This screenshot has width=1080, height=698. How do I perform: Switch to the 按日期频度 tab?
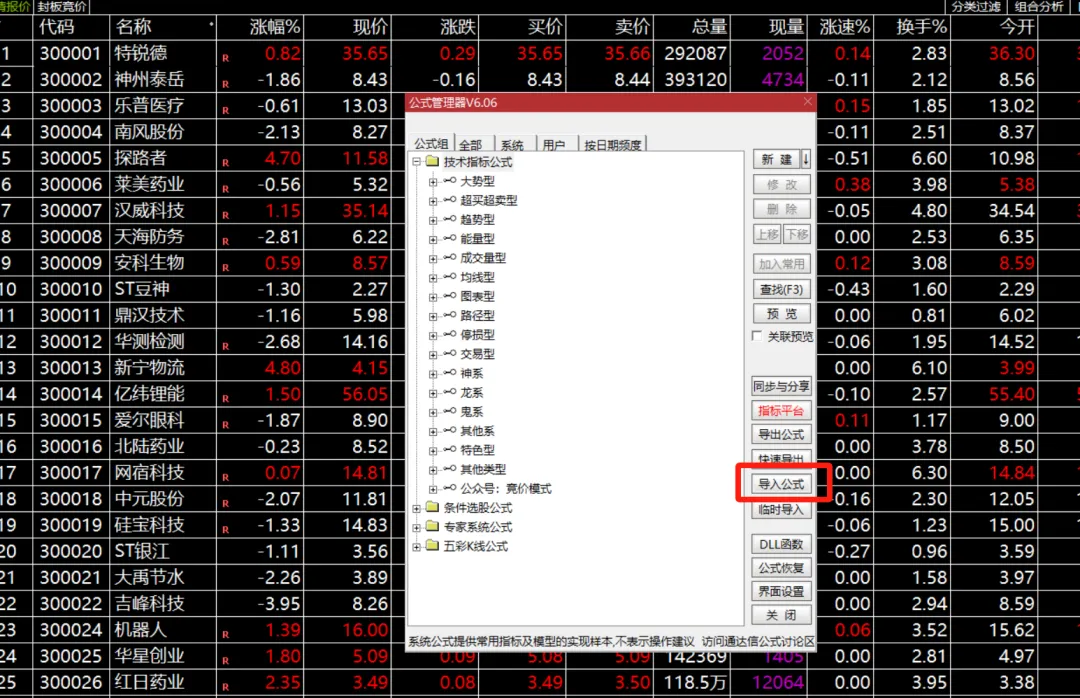click(x=612, y=145)
